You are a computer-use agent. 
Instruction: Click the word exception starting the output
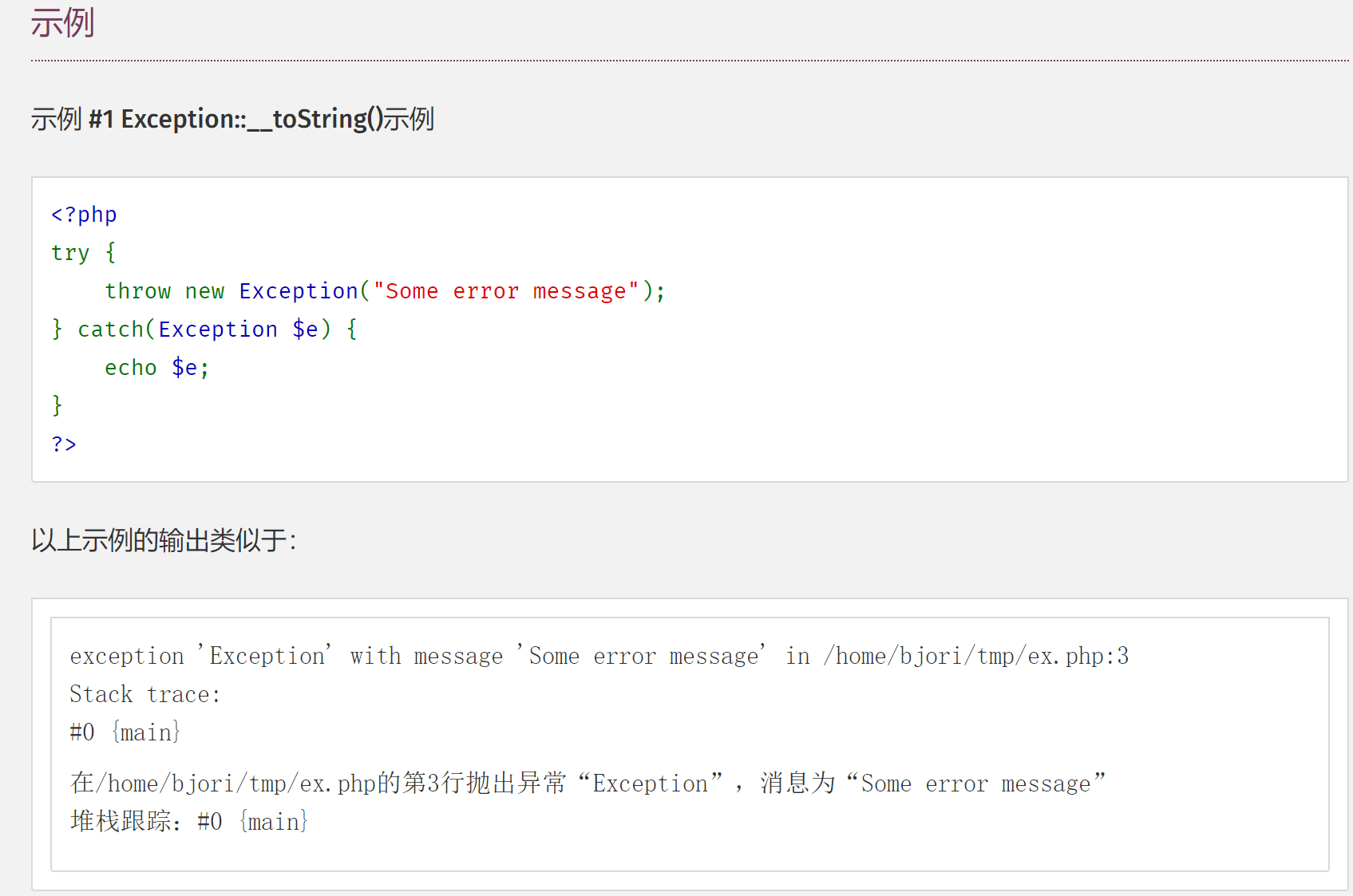(x=127, y=656)
